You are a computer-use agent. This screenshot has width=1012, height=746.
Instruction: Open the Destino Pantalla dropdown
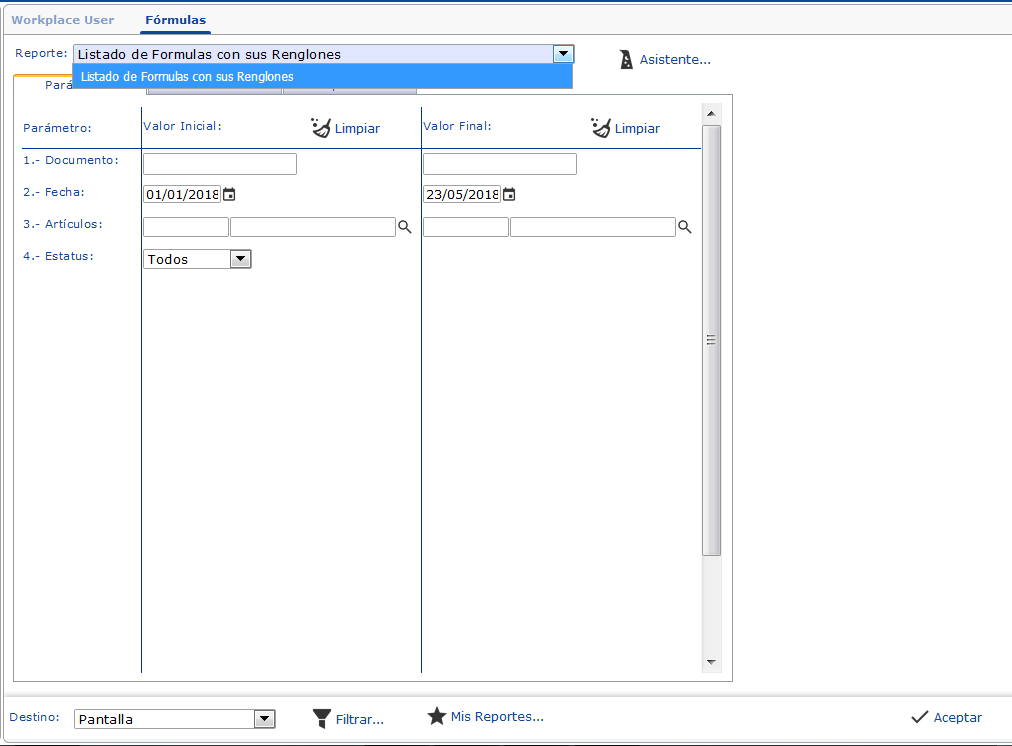[x=264, y=719]
